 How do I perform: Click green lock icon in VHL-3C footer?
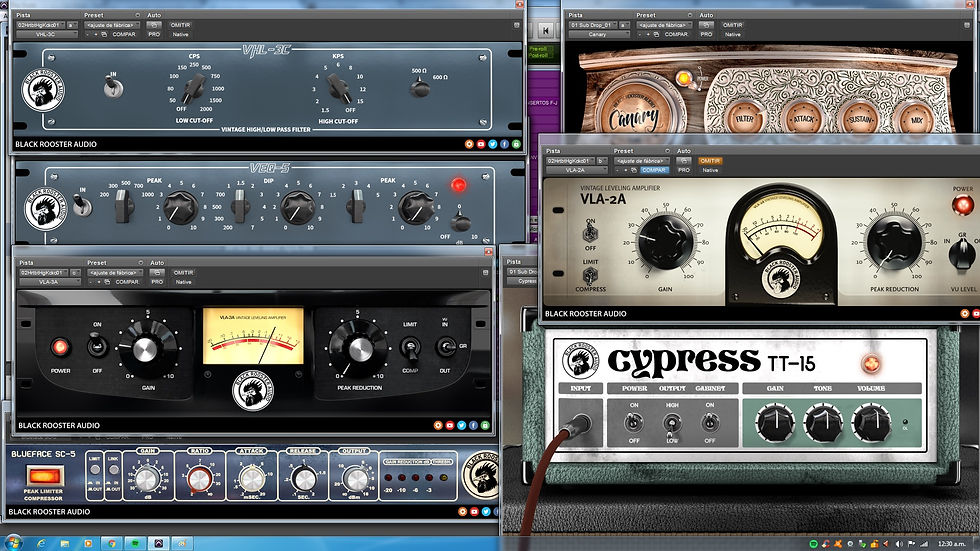tap(516, 144)
